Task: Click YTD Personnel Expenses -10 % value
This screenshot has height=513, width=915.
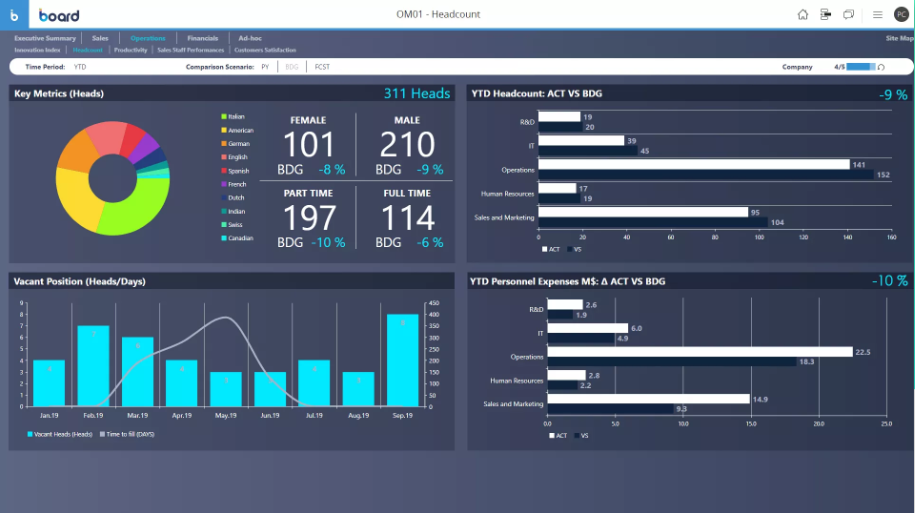Action: tap(890, 281)
